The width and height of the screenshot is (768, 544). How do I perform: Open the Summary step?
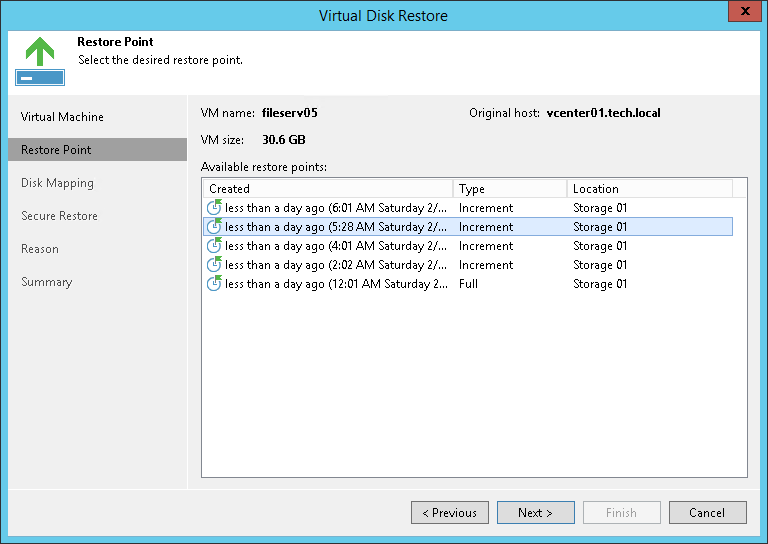[46, 282]
